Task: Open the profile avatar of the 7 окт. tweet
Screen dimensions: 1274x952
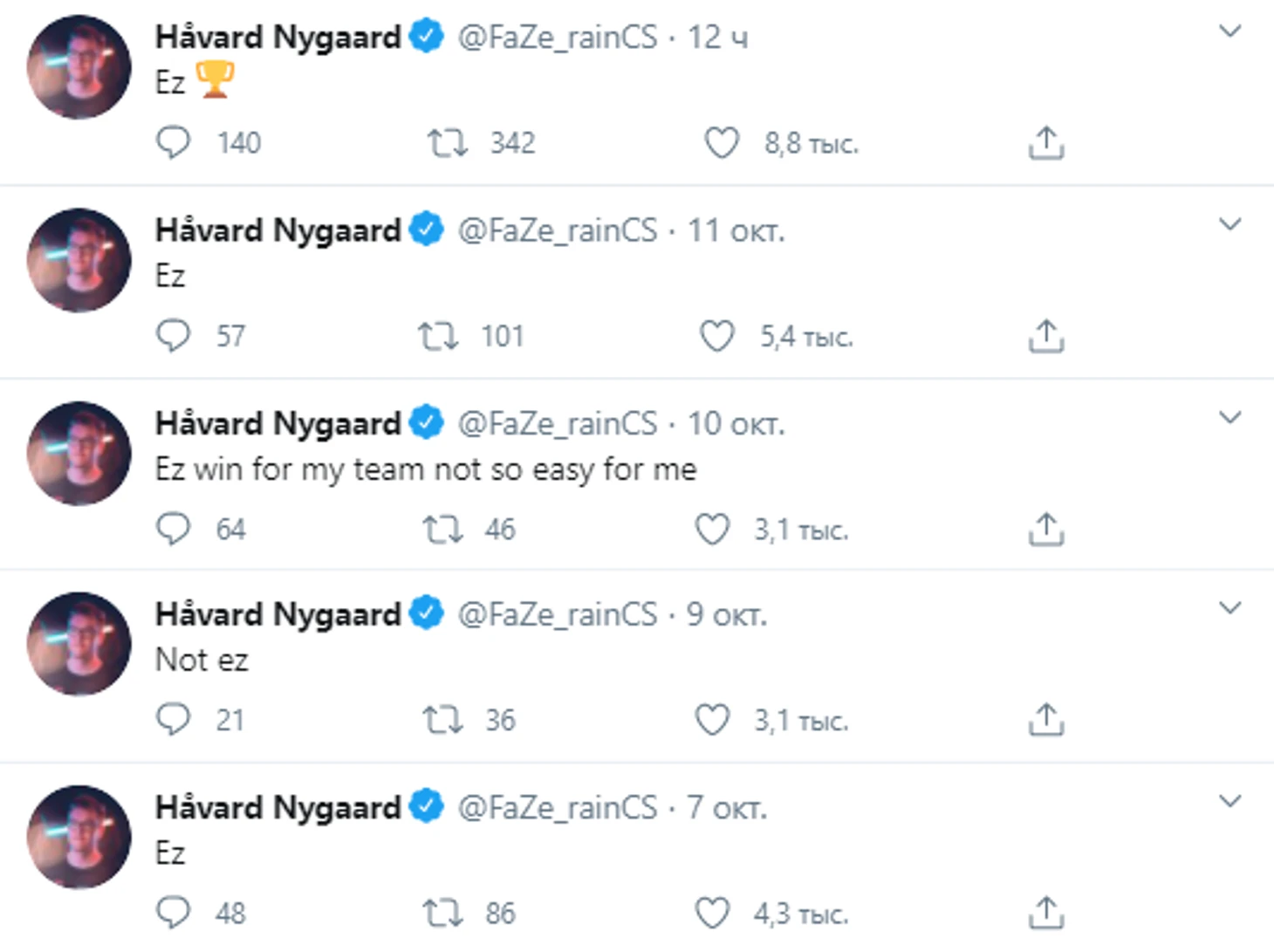Action: 79,837
